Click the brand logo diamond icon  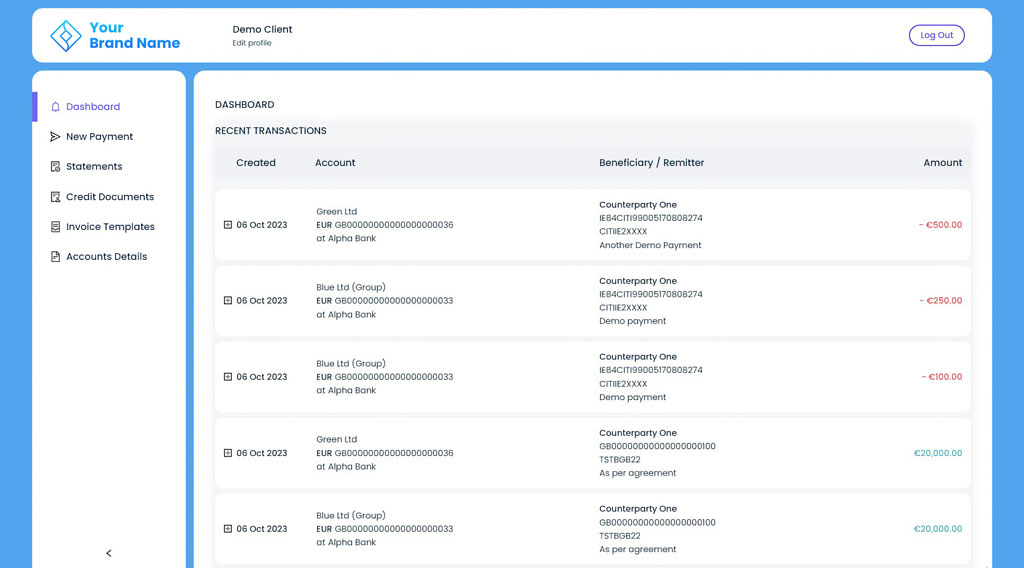[66, 36]
